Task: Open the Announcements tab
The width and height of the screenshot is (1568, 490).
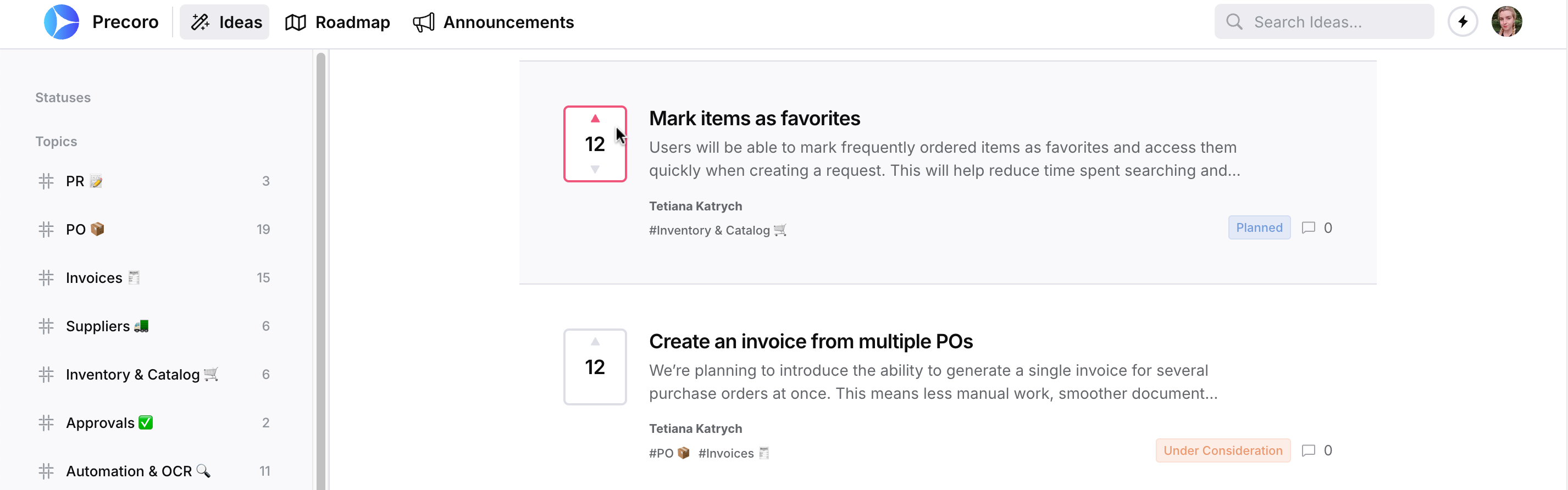Action: click(x=493, y=22)
